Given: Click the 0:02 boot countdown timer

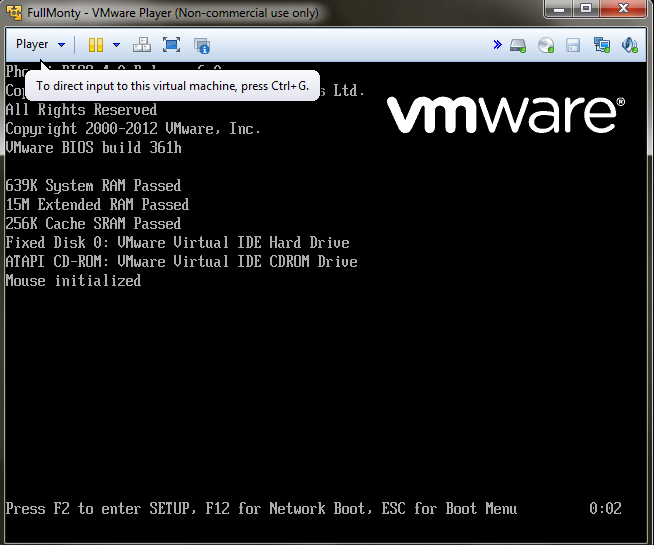Looking at the screenshot, I should point(605,508).
